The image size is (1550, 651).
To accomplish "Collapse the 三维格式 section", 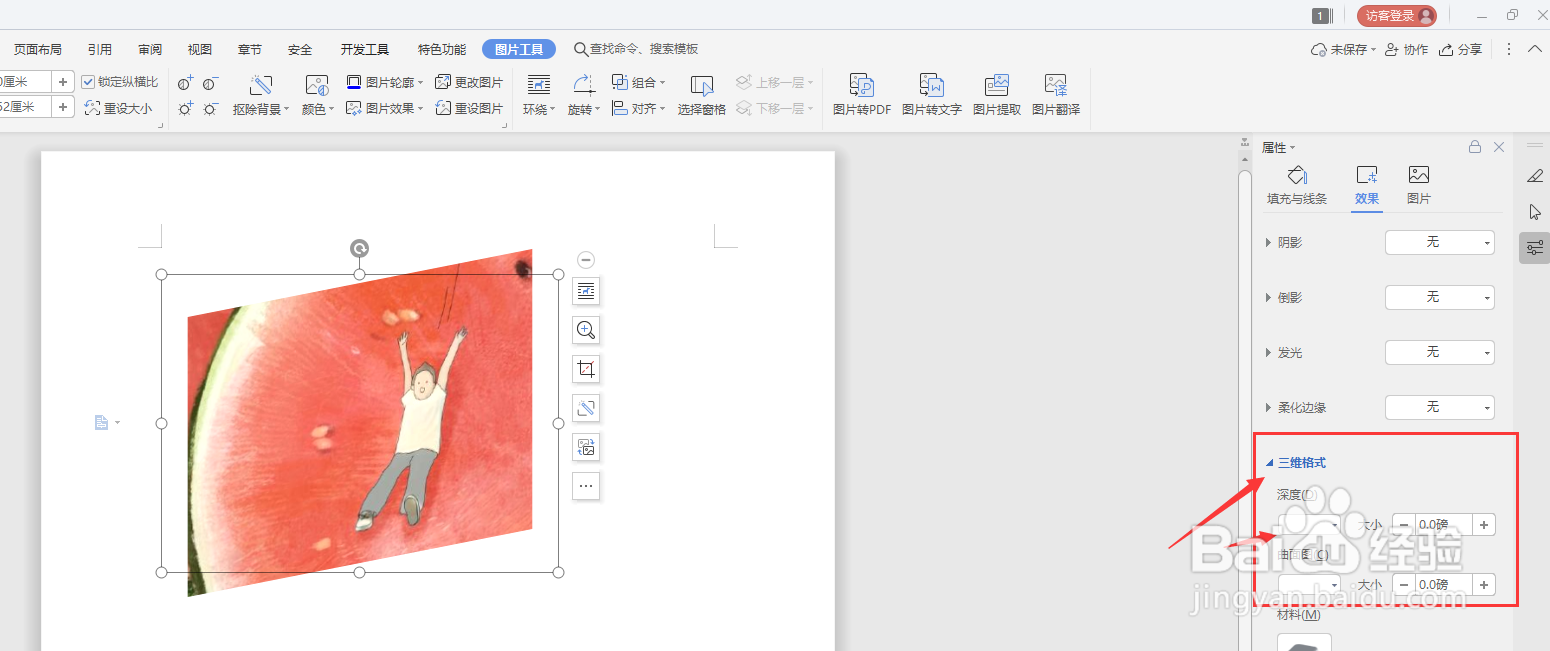I will [x=1270, y=462].
